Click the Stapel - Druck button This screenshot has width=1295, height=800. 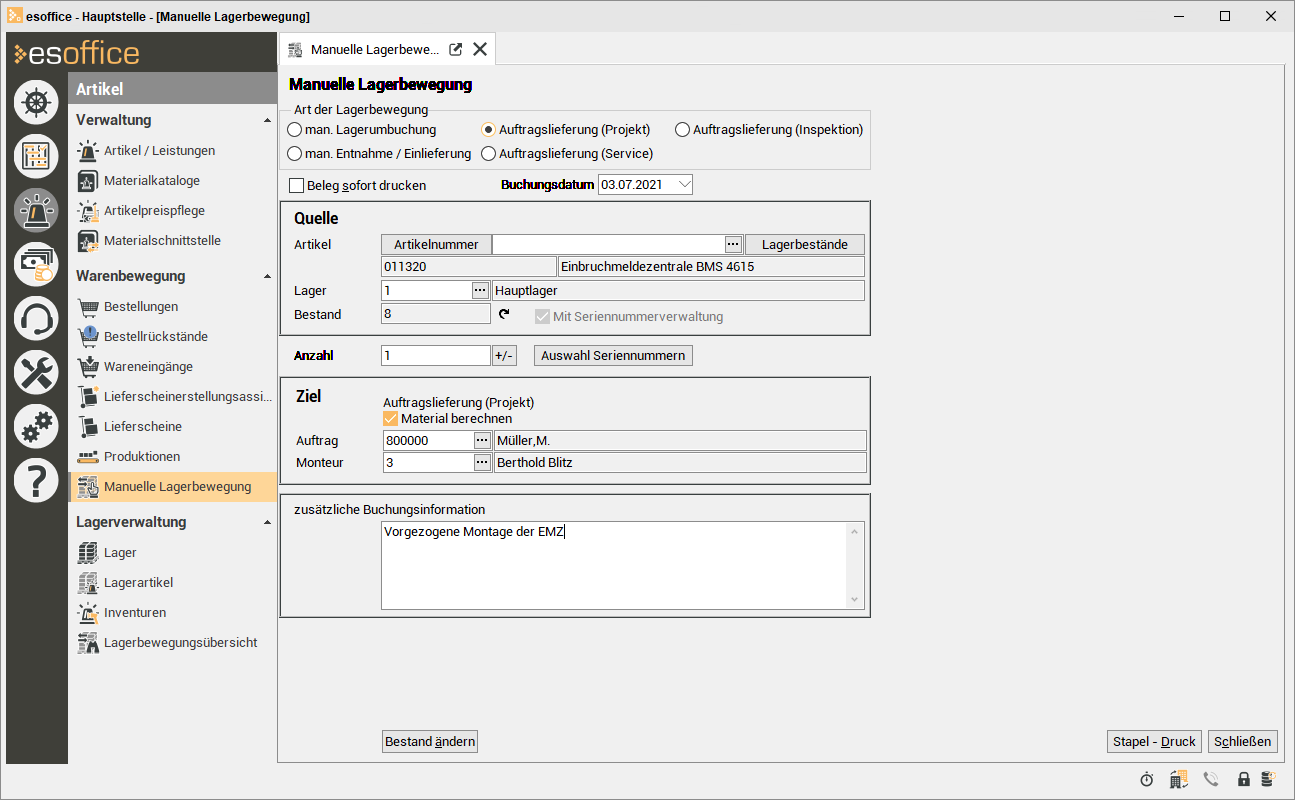click(1154, 742)
